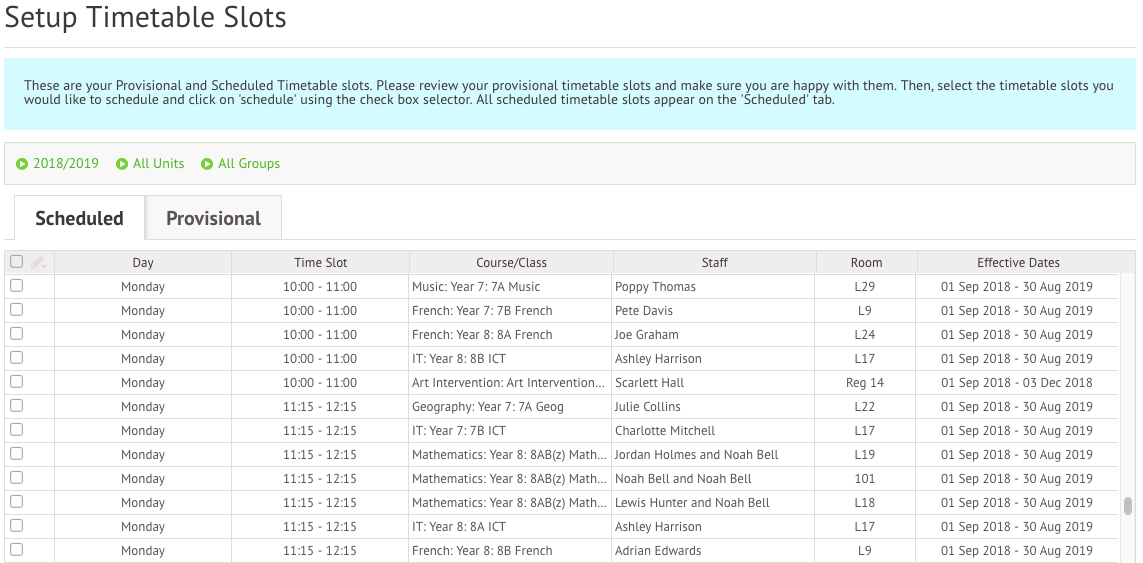Expand the All Groups filter

tap(248, 163)
